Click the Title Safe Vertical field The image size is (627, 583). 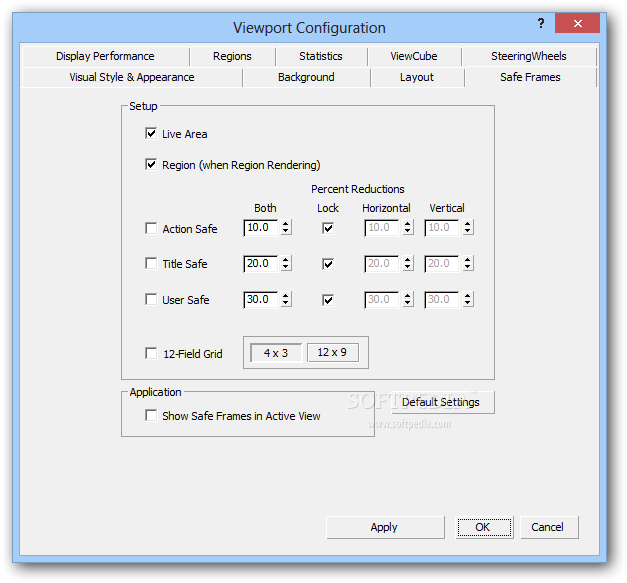(x=442, y=264)
